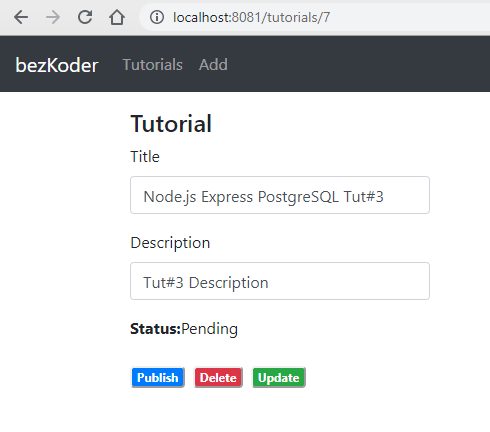Viewport: 490px width, 432px height.
Task: View site information icon beside the URL
Action: click(157, 17)
